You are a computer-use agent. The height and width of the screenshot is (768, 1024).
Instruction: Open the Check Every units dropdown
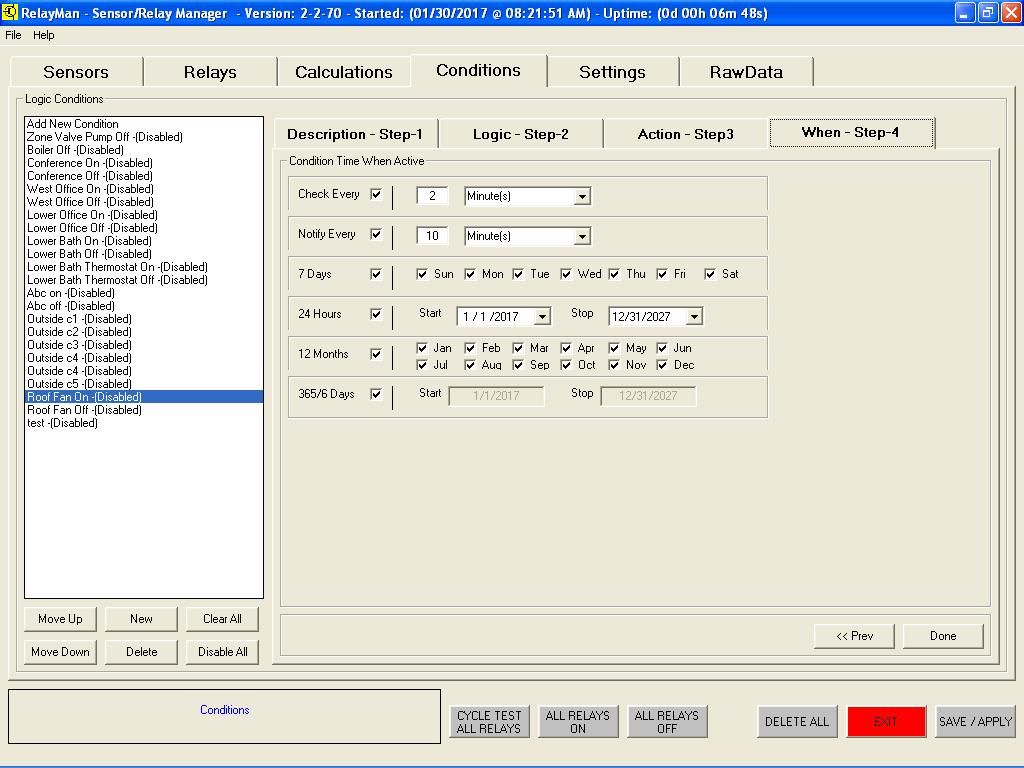(x=582, y=197)
